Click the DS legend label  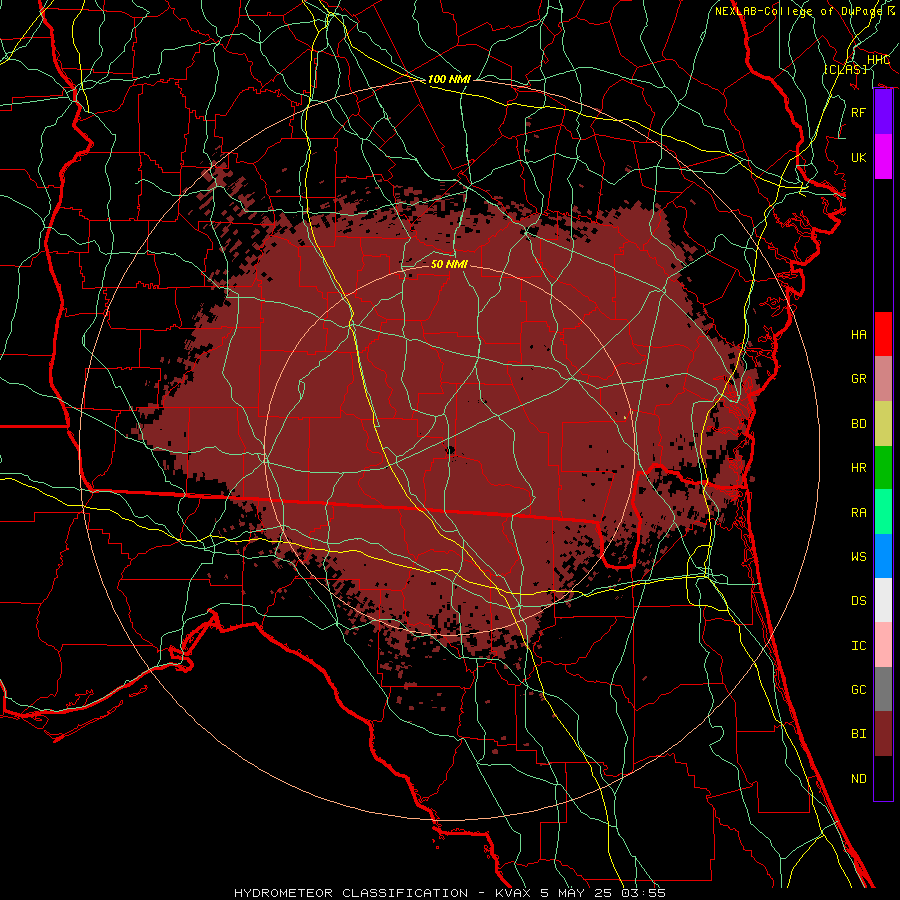859,600
